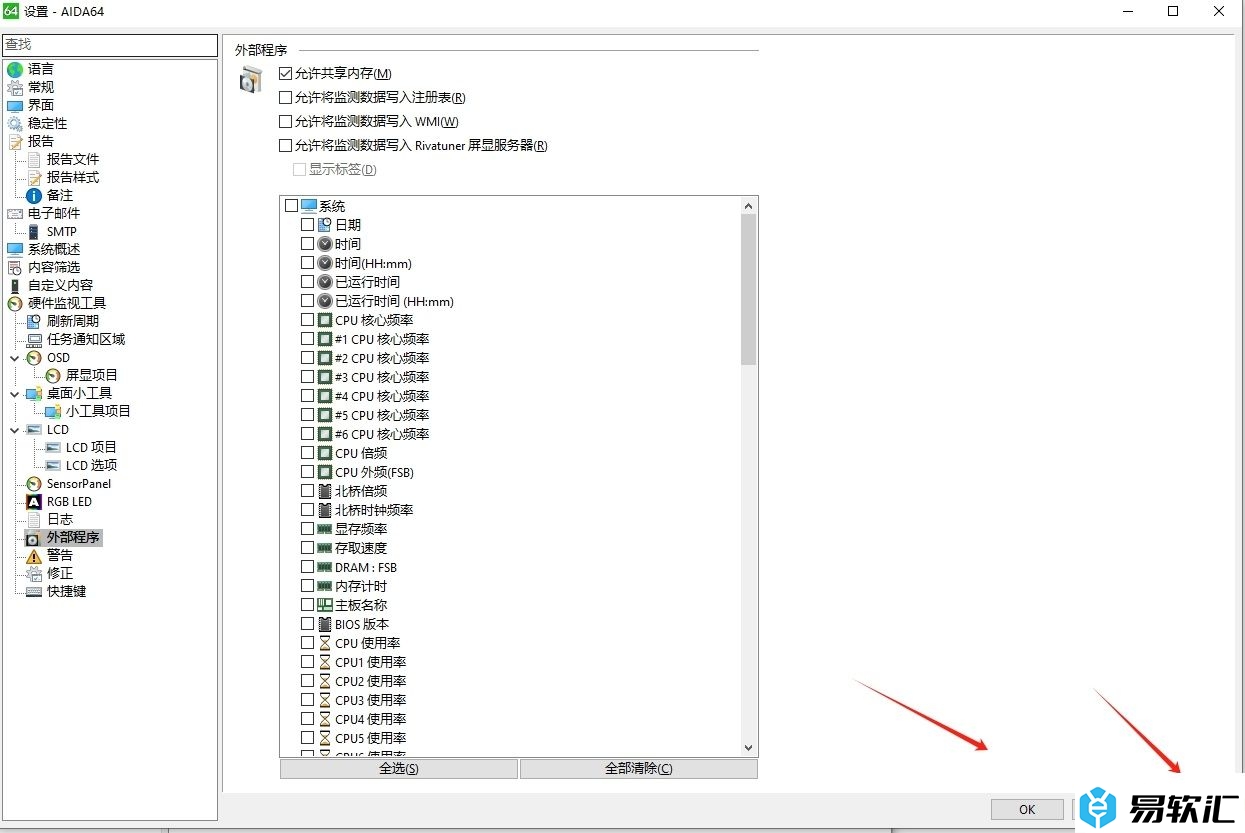Screen dimensions: 1245x833
Task: Go to LCD 选项 page
Action: [91, 465]
